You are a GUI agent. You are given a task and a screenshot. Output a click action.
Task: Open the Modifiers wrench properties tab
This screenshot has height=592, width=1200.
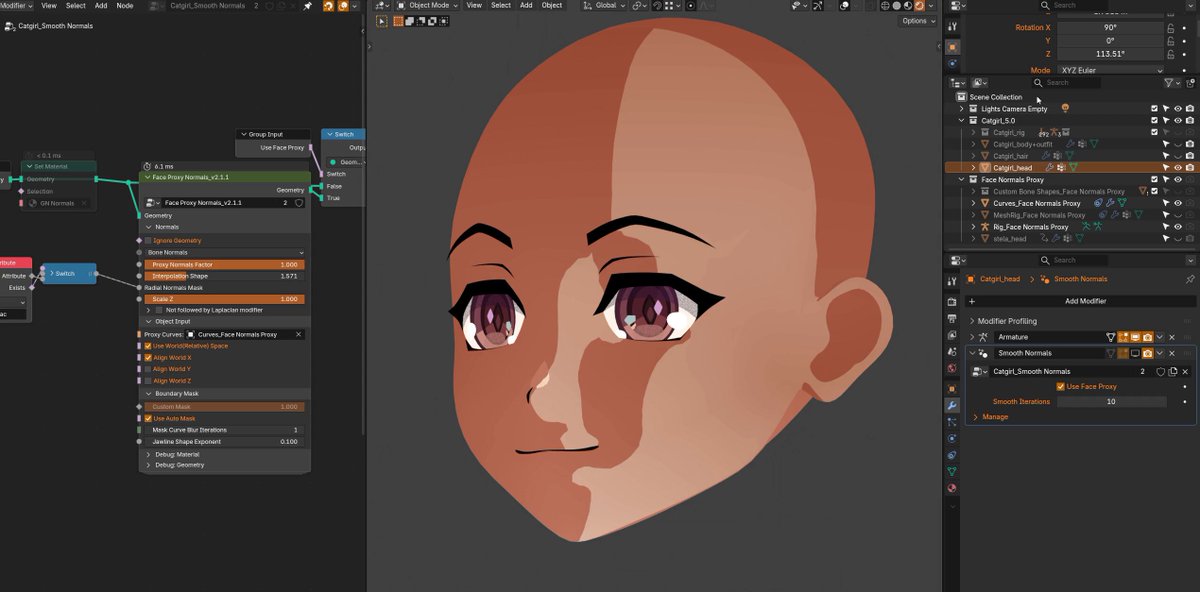(952, 406)
